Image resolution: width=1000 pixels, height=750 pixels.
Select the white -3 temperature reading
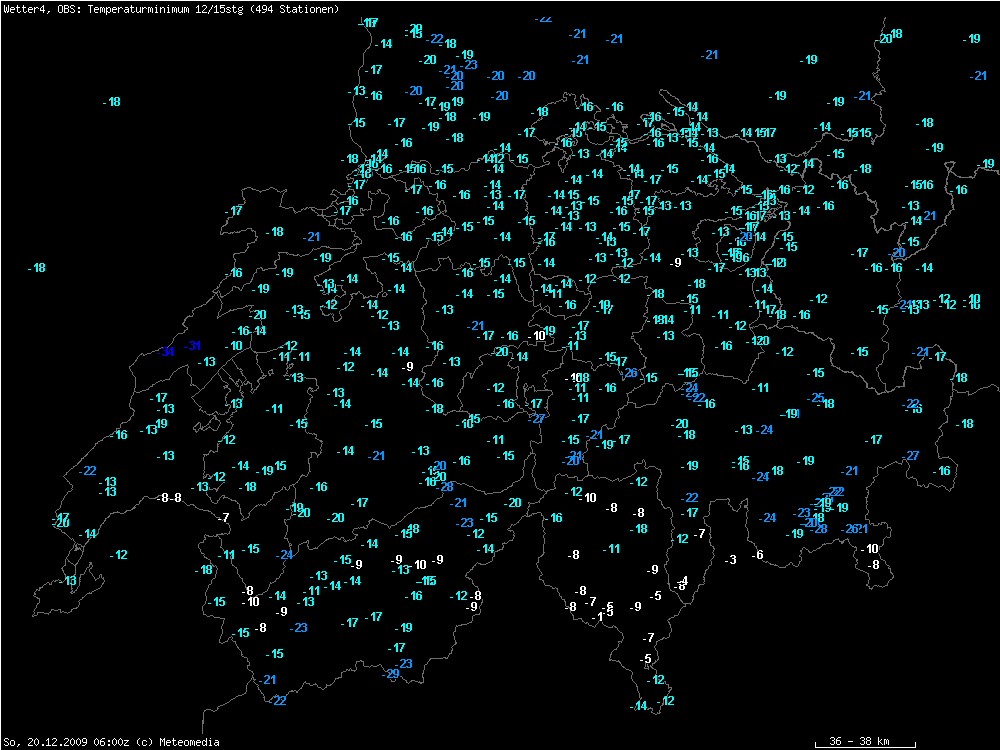(x=730, y=559)
